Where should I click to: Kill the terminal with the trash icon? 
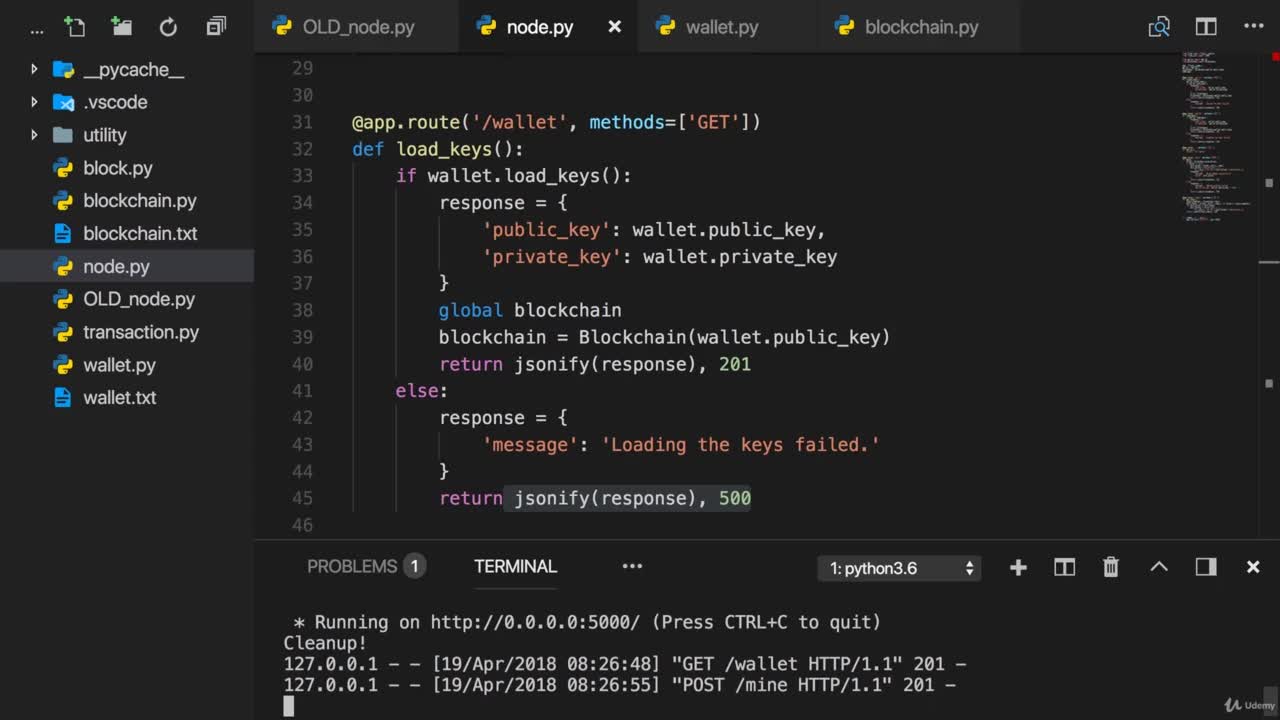tap(1111, 567)
